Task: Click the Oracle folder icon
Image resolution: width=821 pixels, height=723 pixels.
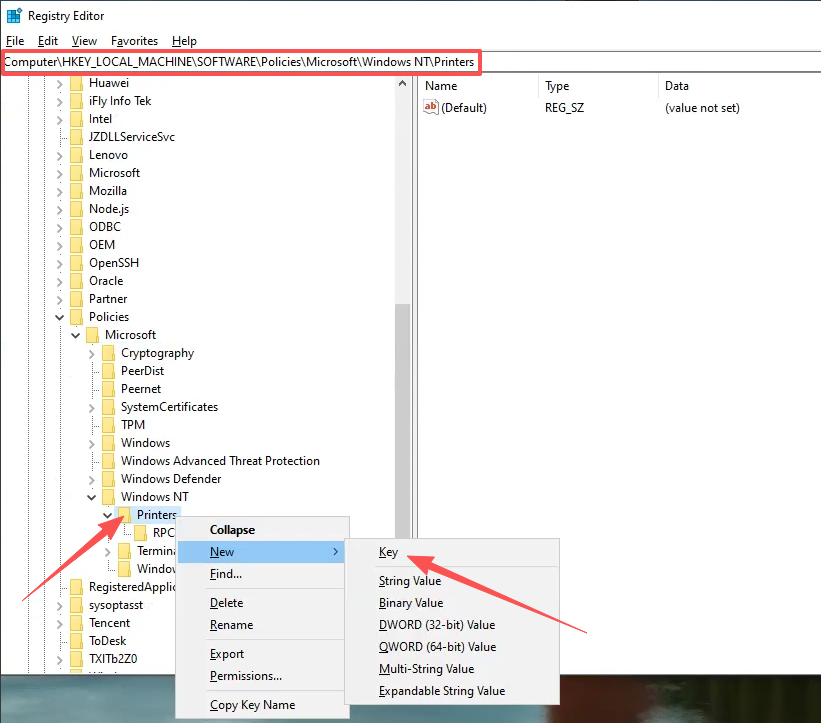Action: pyautogui.click(x=76, y=281)
